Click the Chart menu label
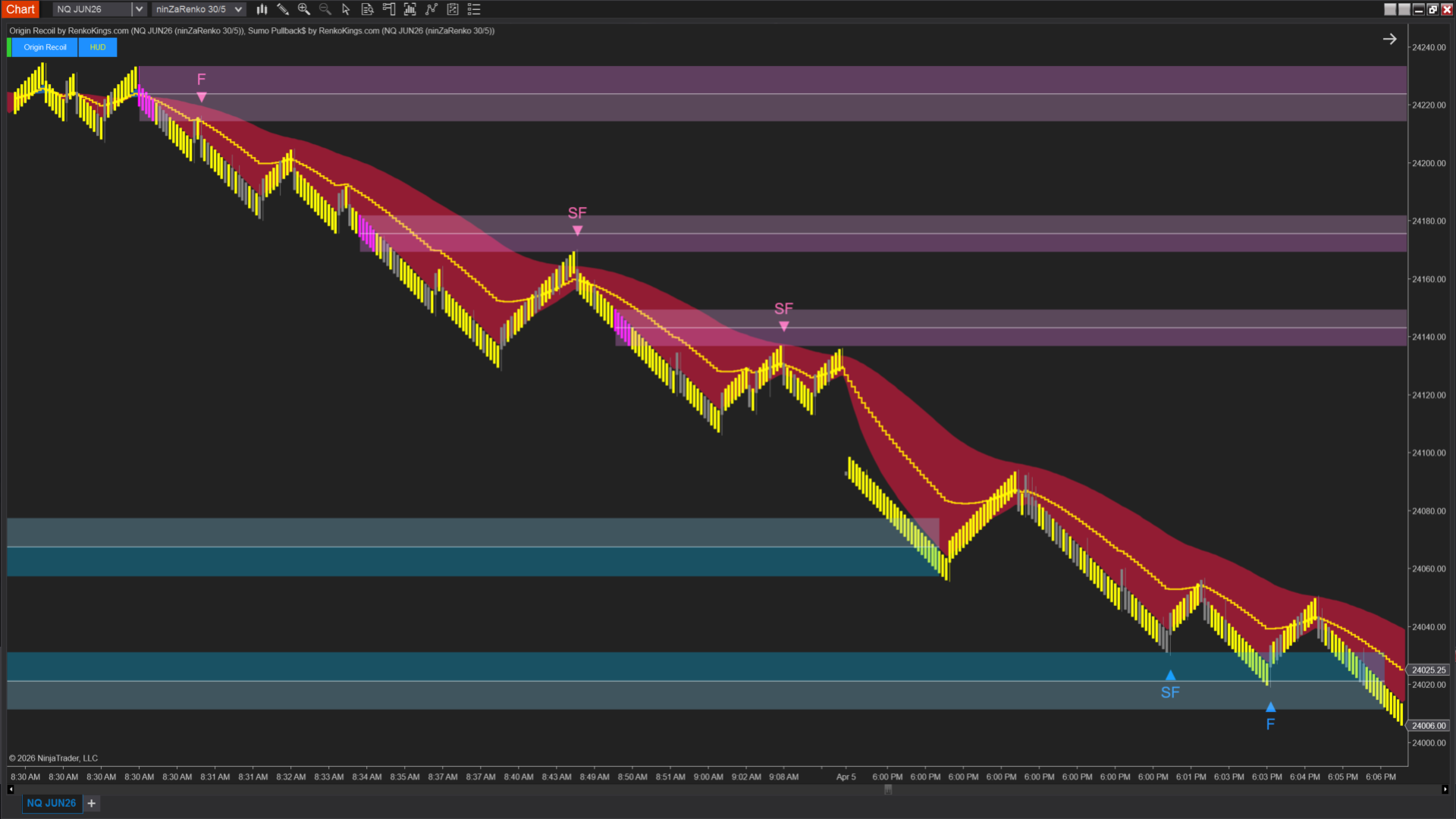The height and width of the screenshot is (819, 1456). click(20, 9)
